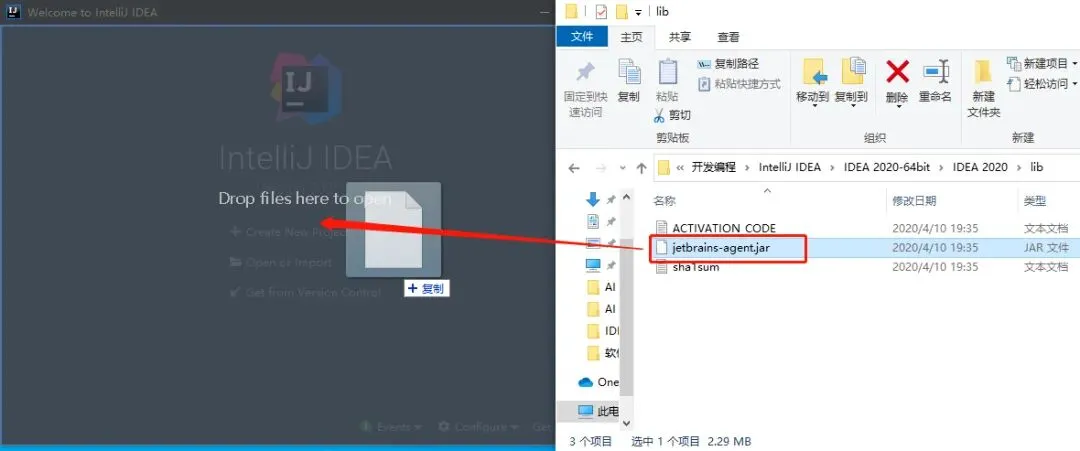Click 'JAR 文件' type cell

1046,247
